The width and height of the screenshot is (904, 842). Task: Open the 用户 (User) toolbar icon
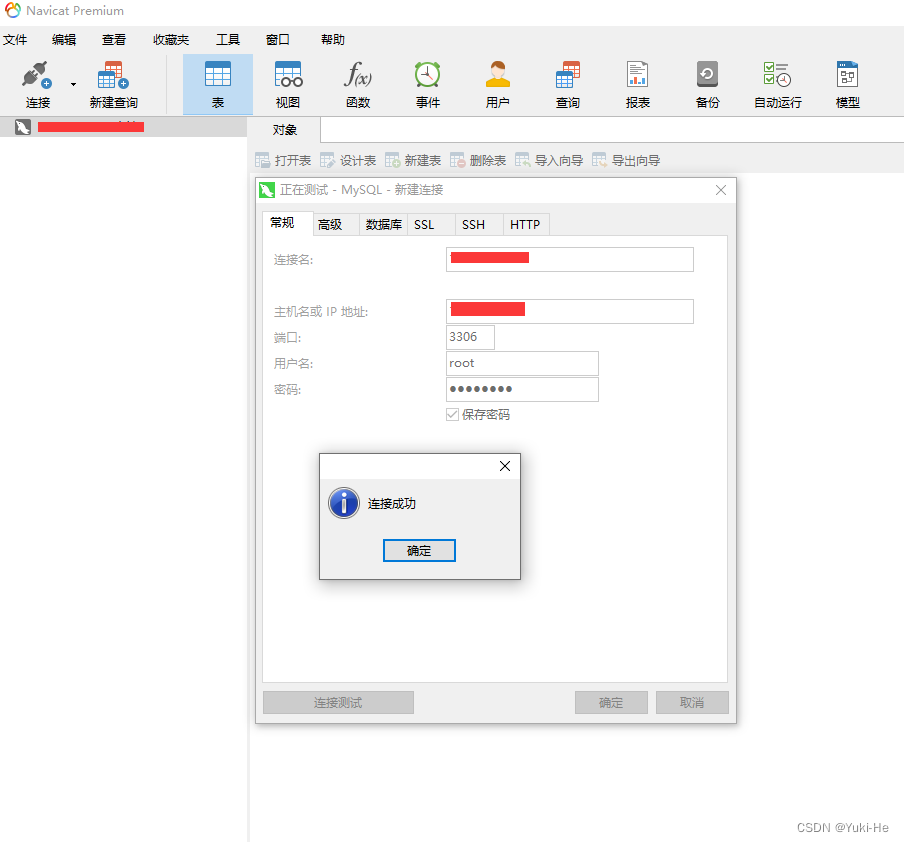498,84
